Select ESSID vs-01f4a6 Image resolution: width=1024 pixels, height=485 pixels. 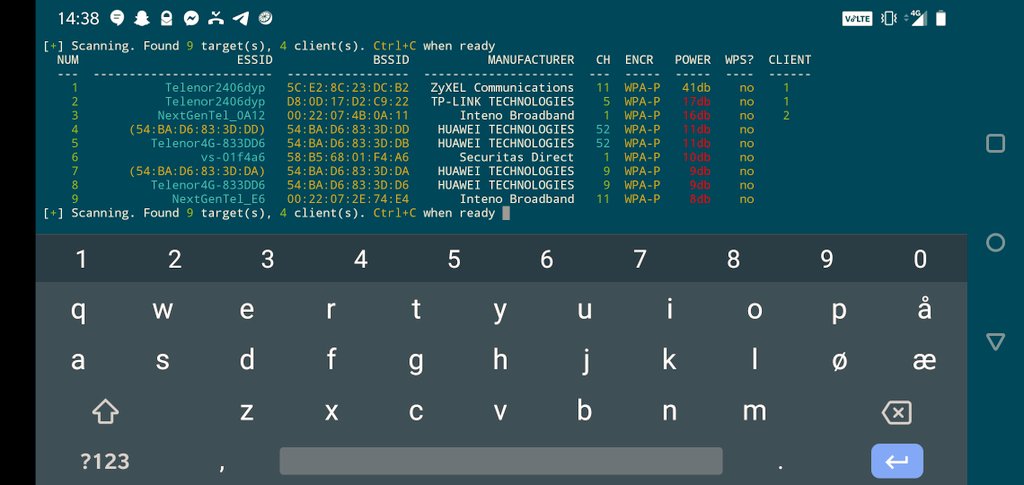point(233,157)
